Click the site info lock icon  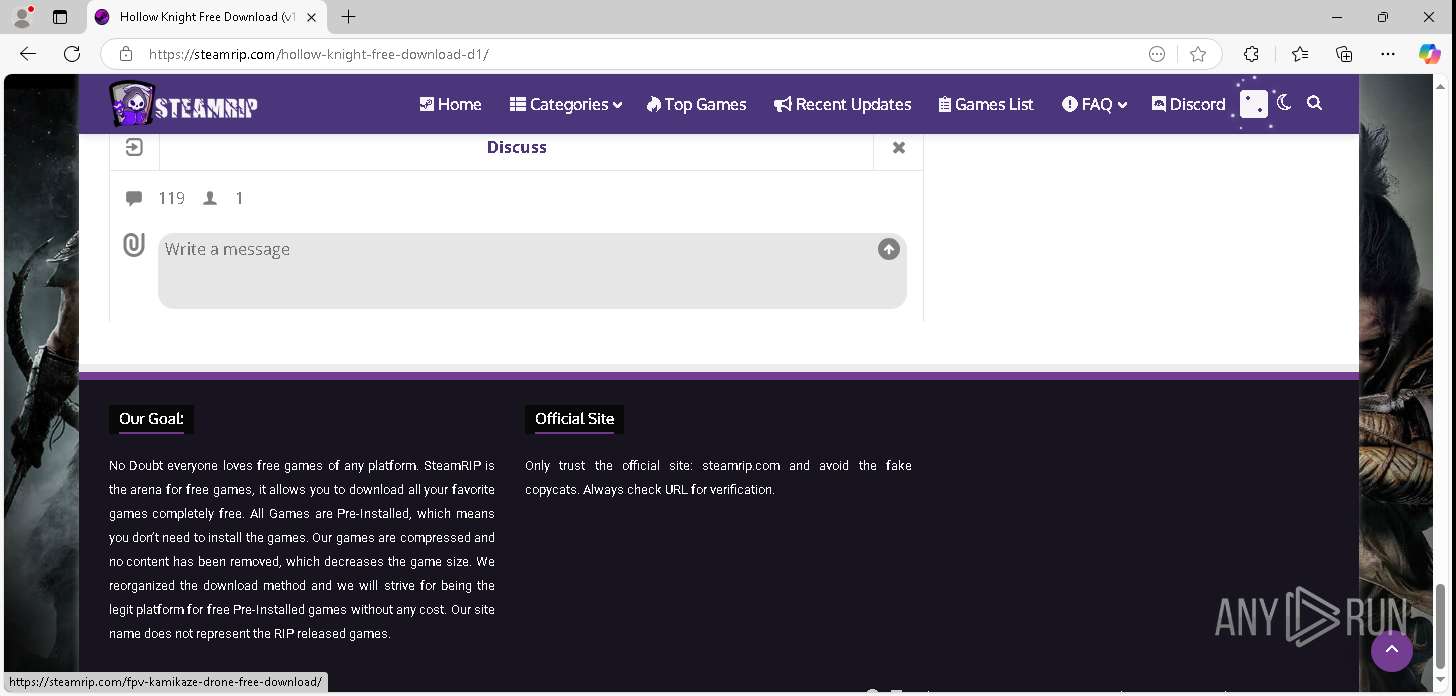point(125,54)
